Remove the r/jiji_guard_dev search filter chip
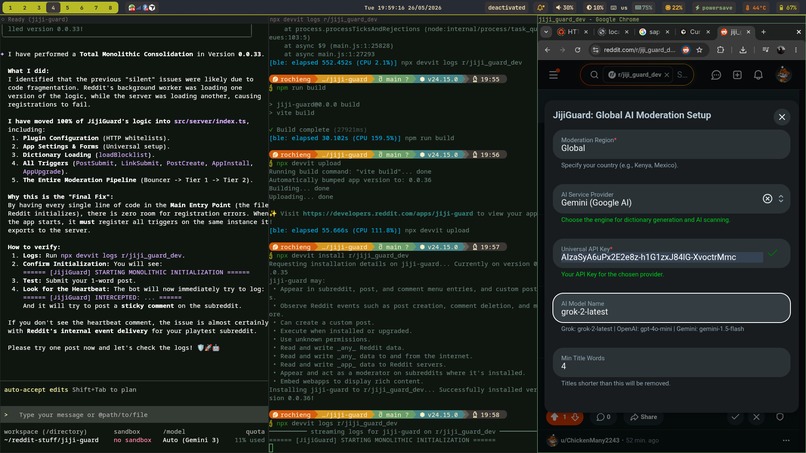 pyautogui.click(x=667, y=75)
